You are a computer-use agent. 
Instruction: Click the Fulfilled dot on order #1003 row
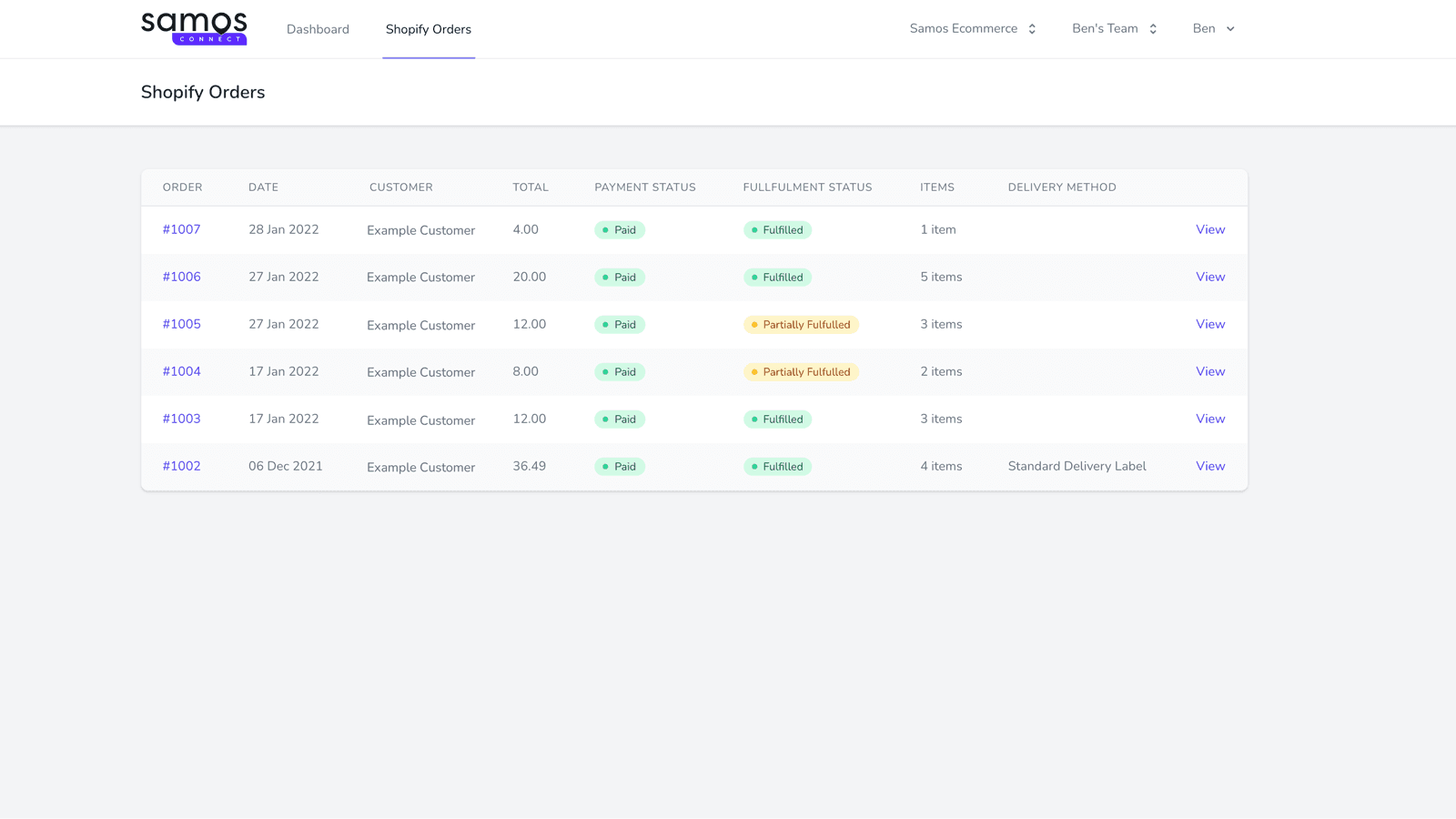754,419
